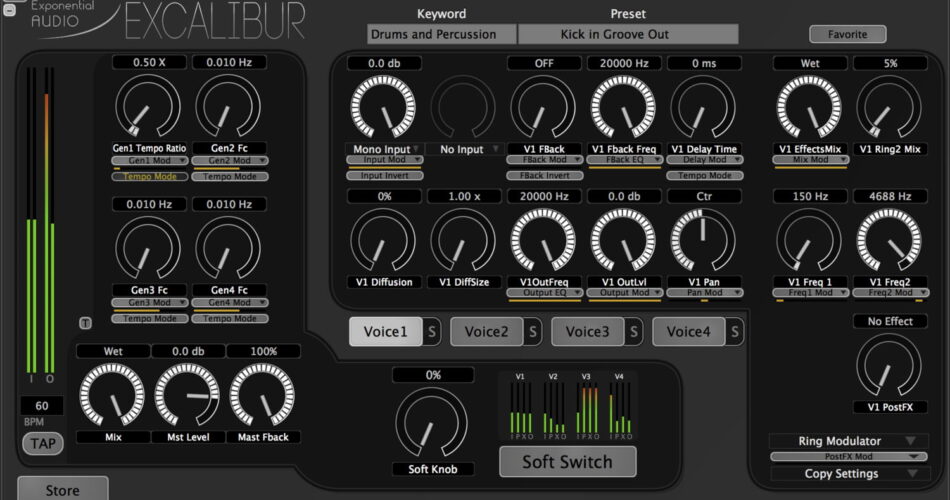The image size is (950, 500).
Task: Click the BPM value field showing 60
Action: pos(42,406)
